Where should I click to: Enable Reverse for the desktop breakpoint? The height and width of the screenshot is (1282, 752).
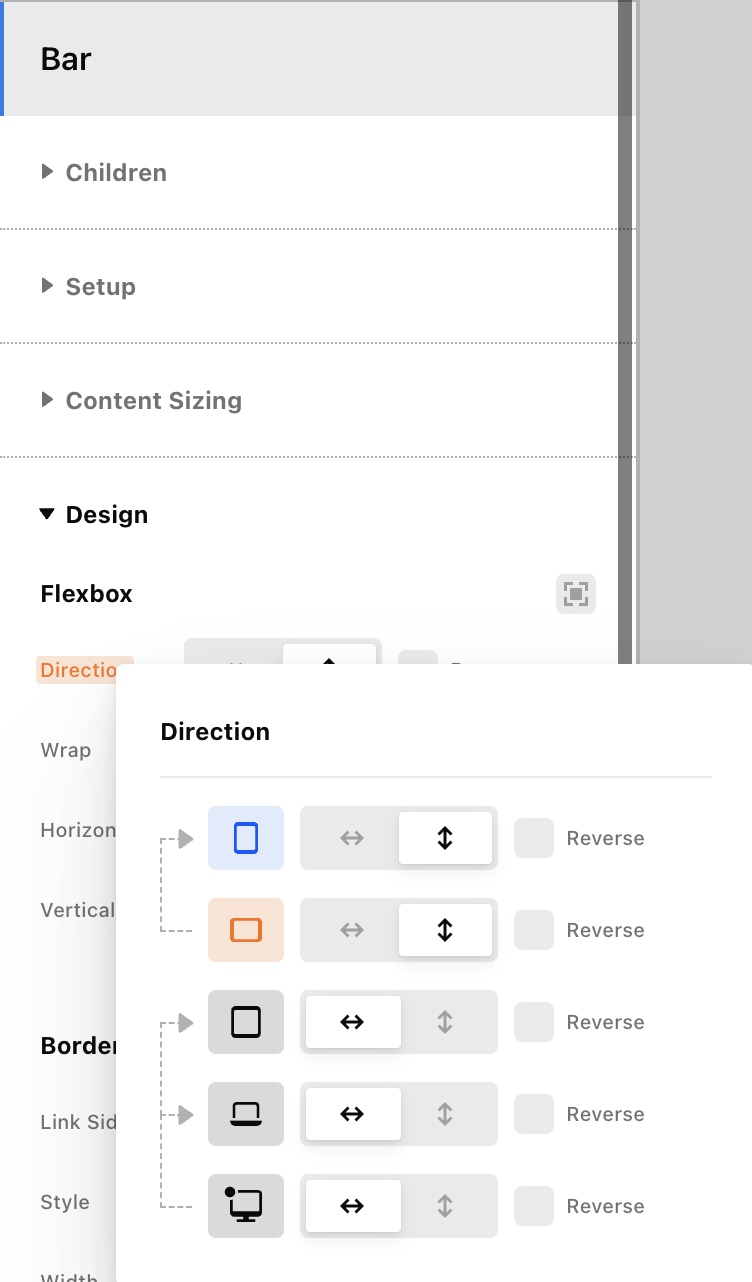(534, 1206)
